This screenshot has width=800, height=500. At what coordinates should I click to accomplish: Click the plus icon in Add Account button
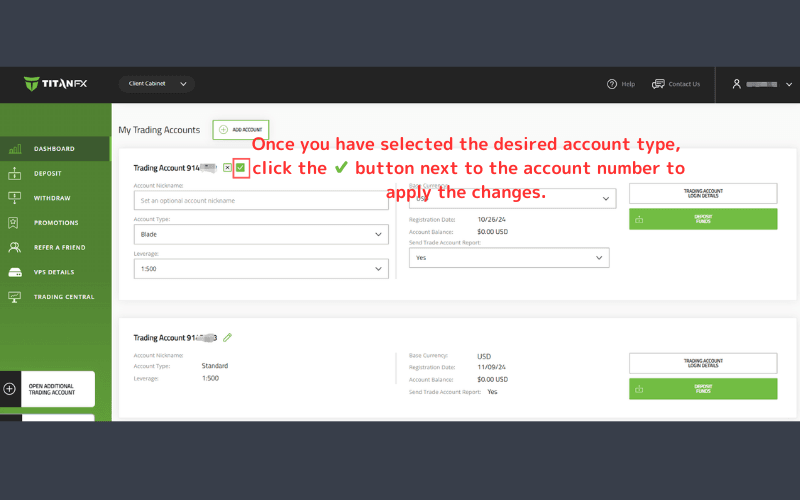coord(223,130)
